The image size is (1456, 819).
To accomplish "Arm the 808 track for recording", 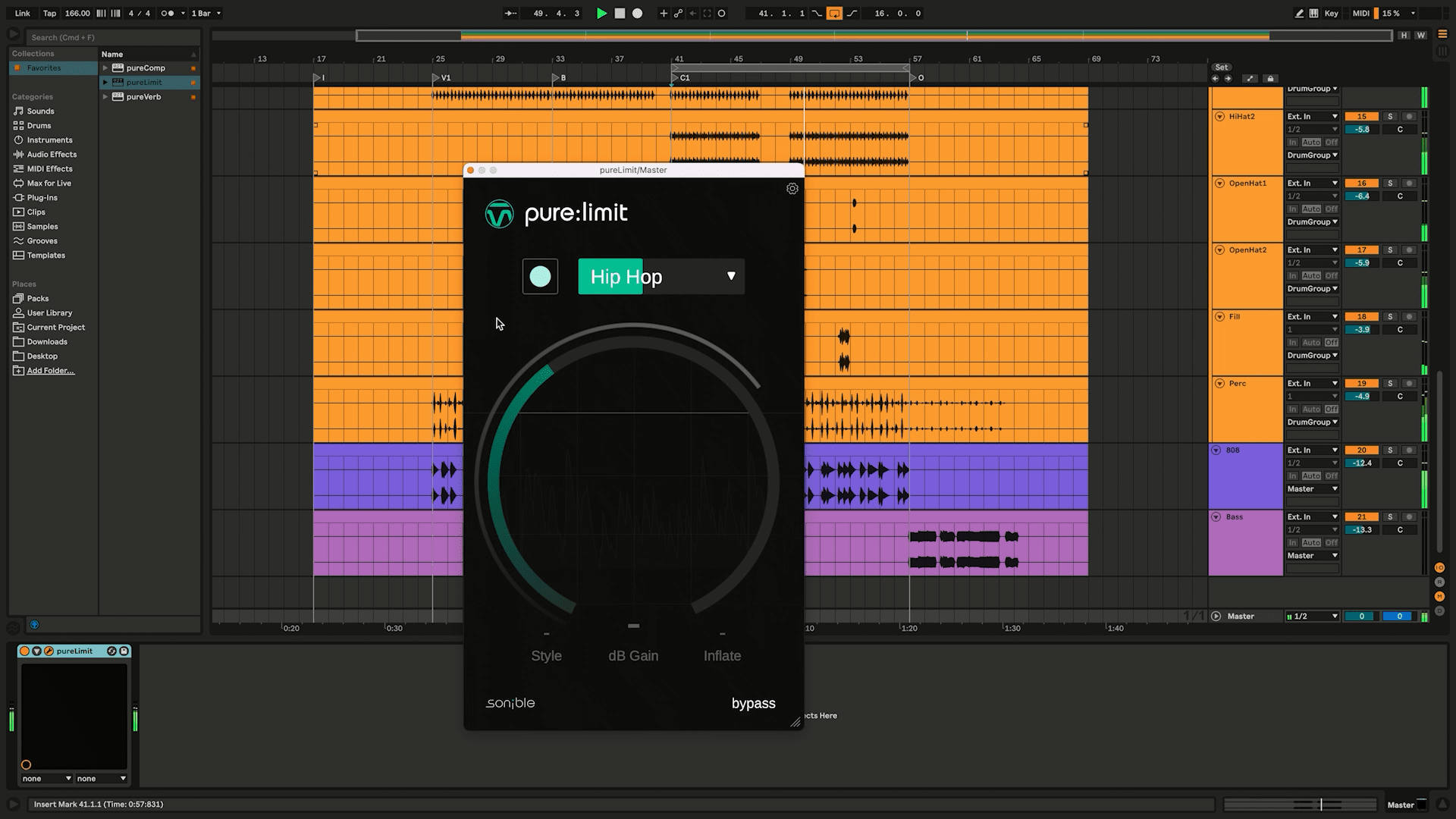I will pyautogui.click(x=1409, y=449).
